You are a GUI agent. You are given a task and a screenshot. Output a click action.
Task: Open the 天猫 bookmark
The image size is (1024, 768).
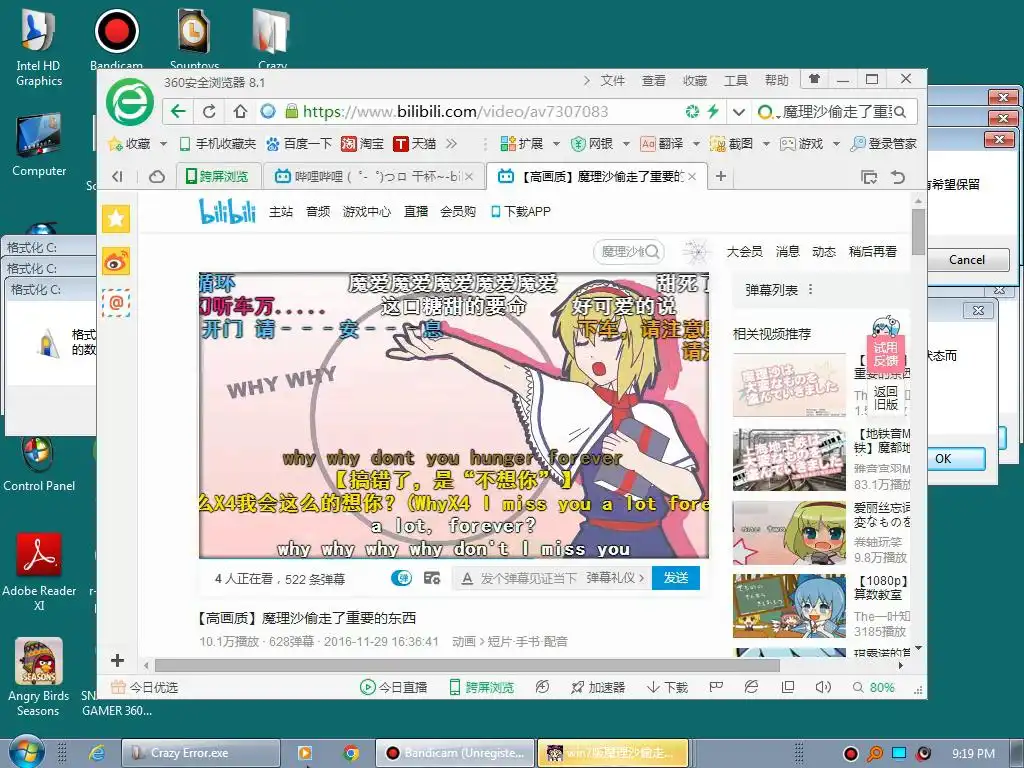[415, 144]
